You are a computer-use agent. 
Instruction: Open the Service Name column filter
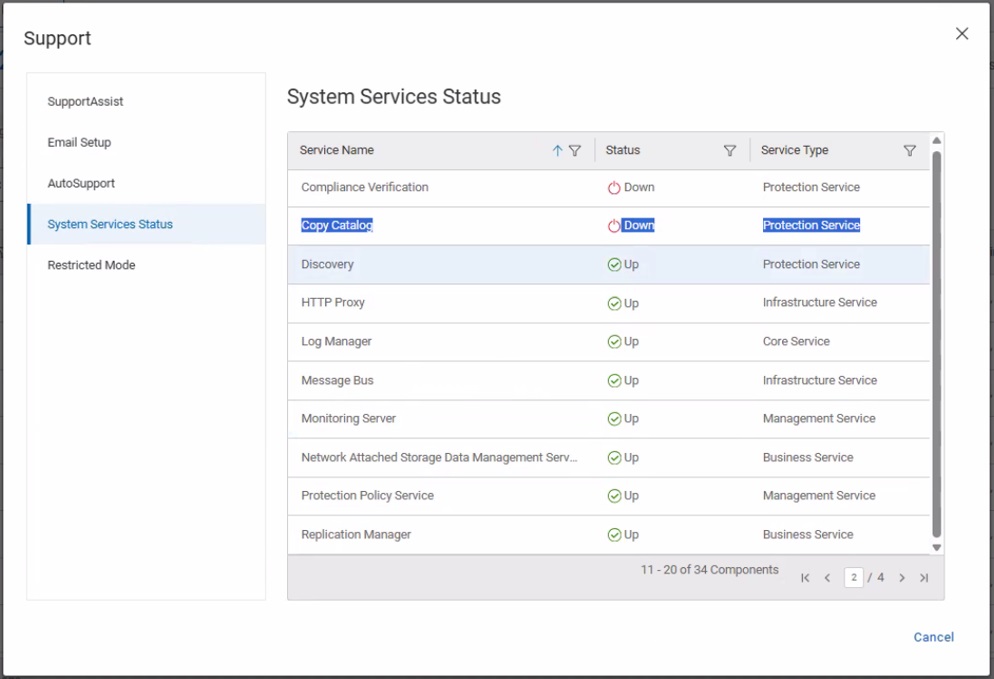pyautogui.click(x=575, y=150)
